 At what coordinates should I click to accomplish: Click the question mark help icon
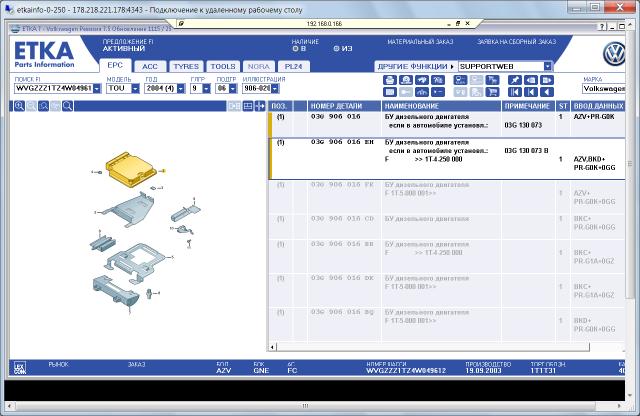pyautogui.click(x=602, y=27)
